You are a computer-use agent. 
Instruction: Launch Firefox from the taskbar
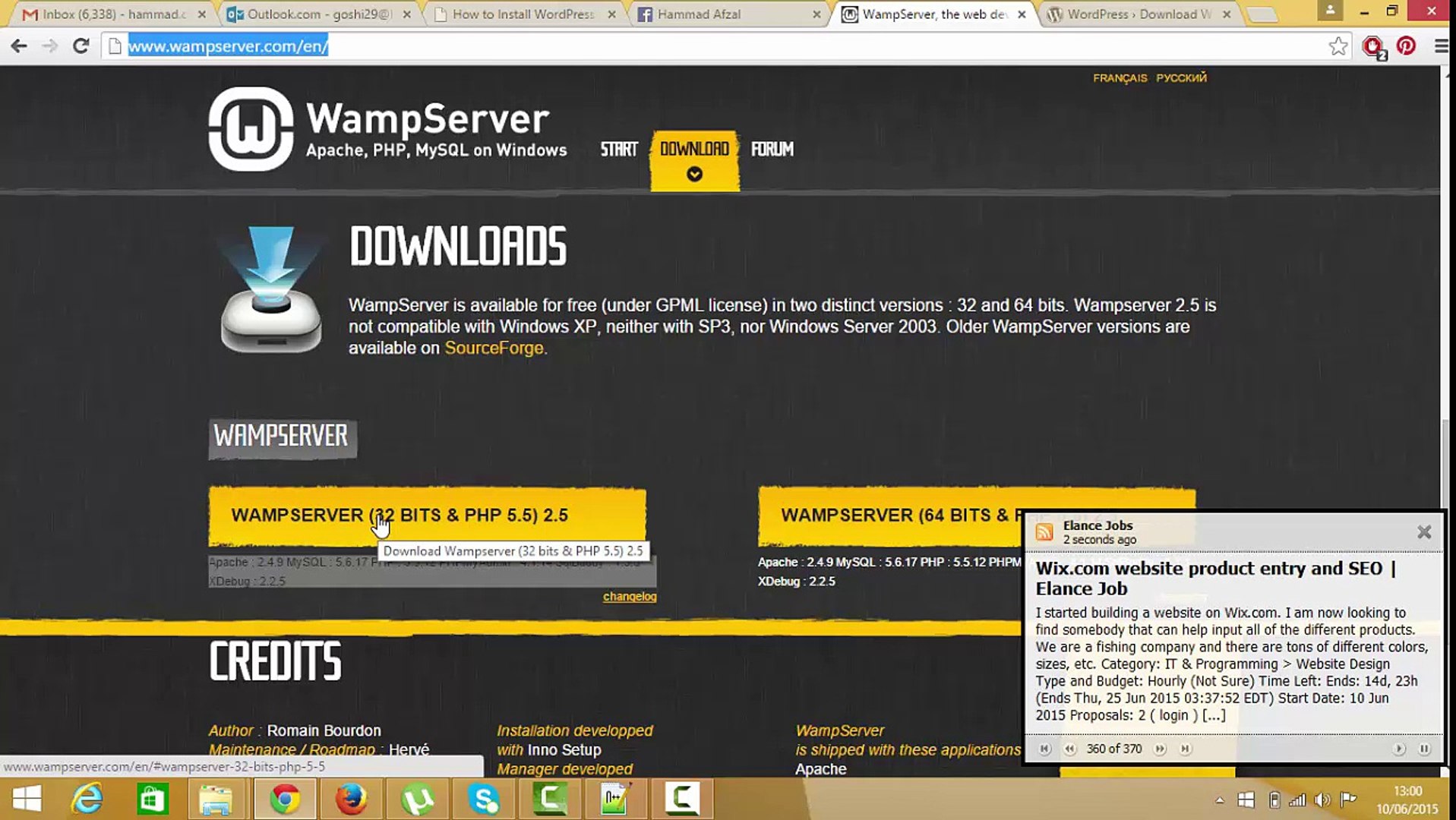click(x=351, y=799)
